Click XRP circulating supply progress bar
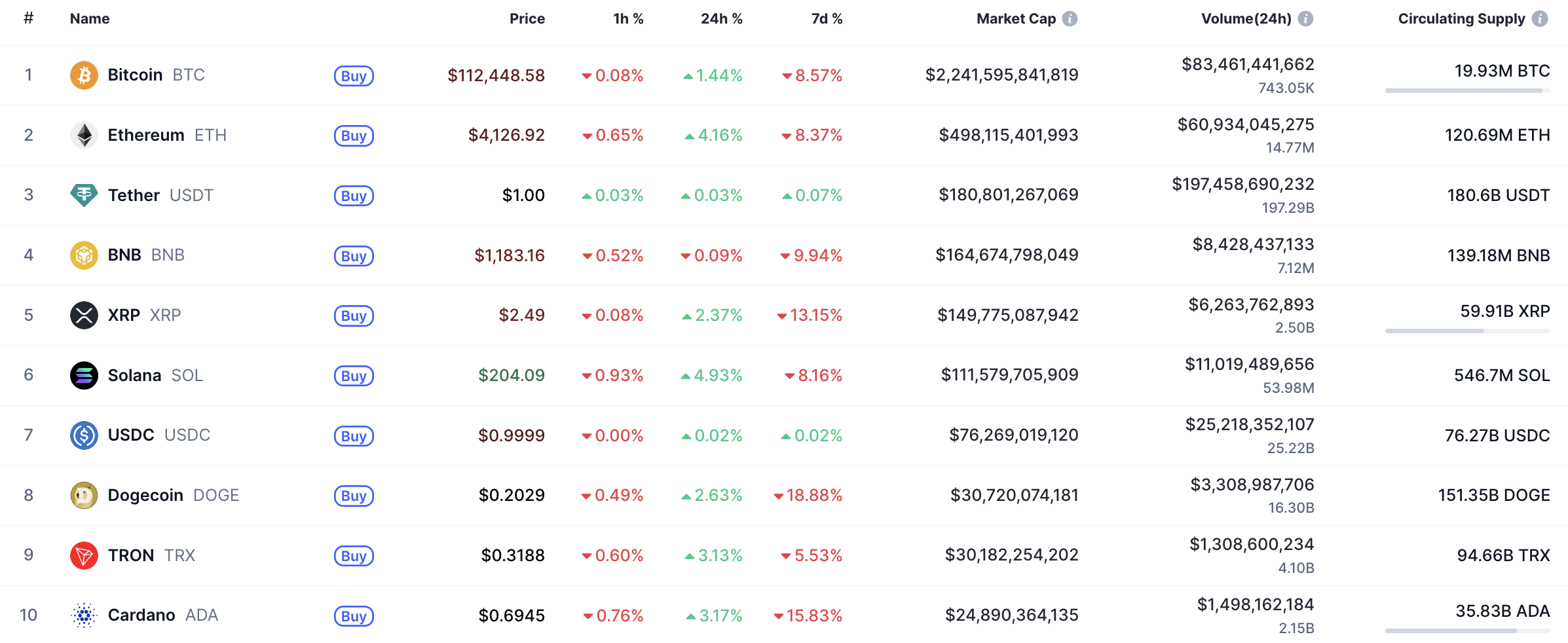The image size is (1568, 643). coord(1467,331)
